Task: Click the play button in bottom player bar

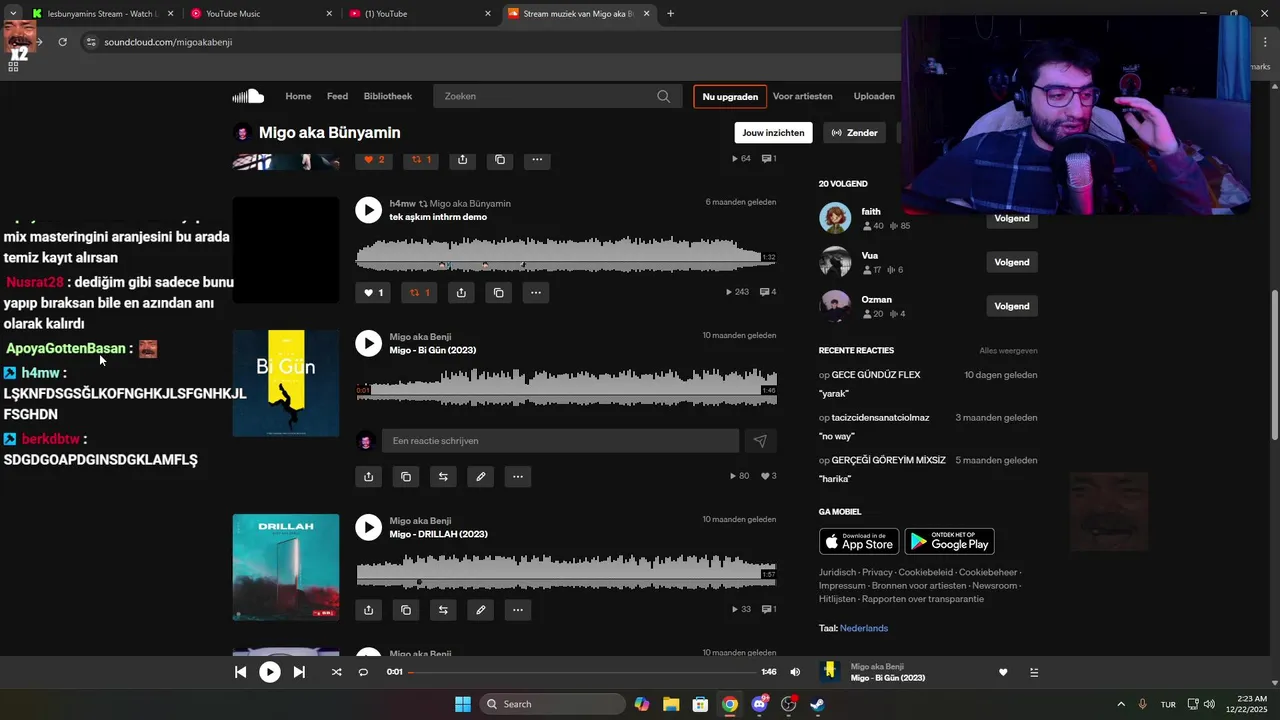Action: (270, 672)
